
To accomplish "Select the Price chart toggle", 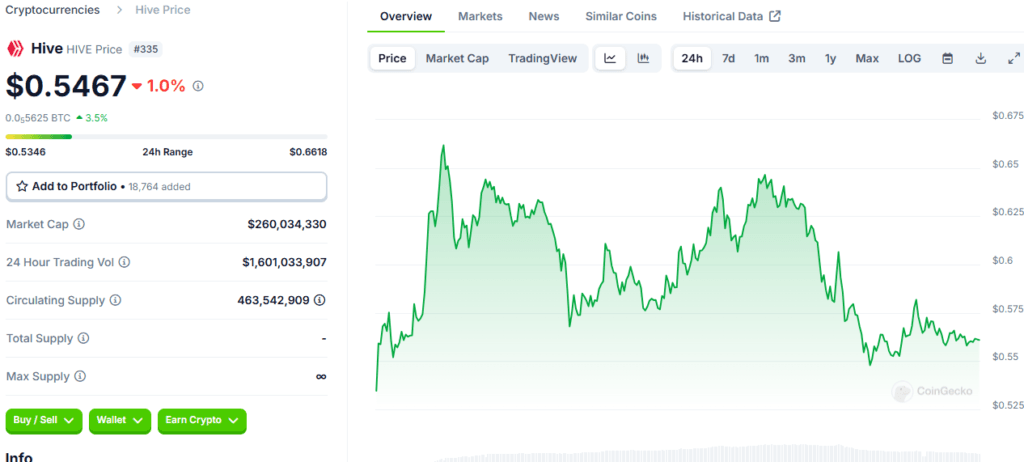I will (x=392, y=58).
